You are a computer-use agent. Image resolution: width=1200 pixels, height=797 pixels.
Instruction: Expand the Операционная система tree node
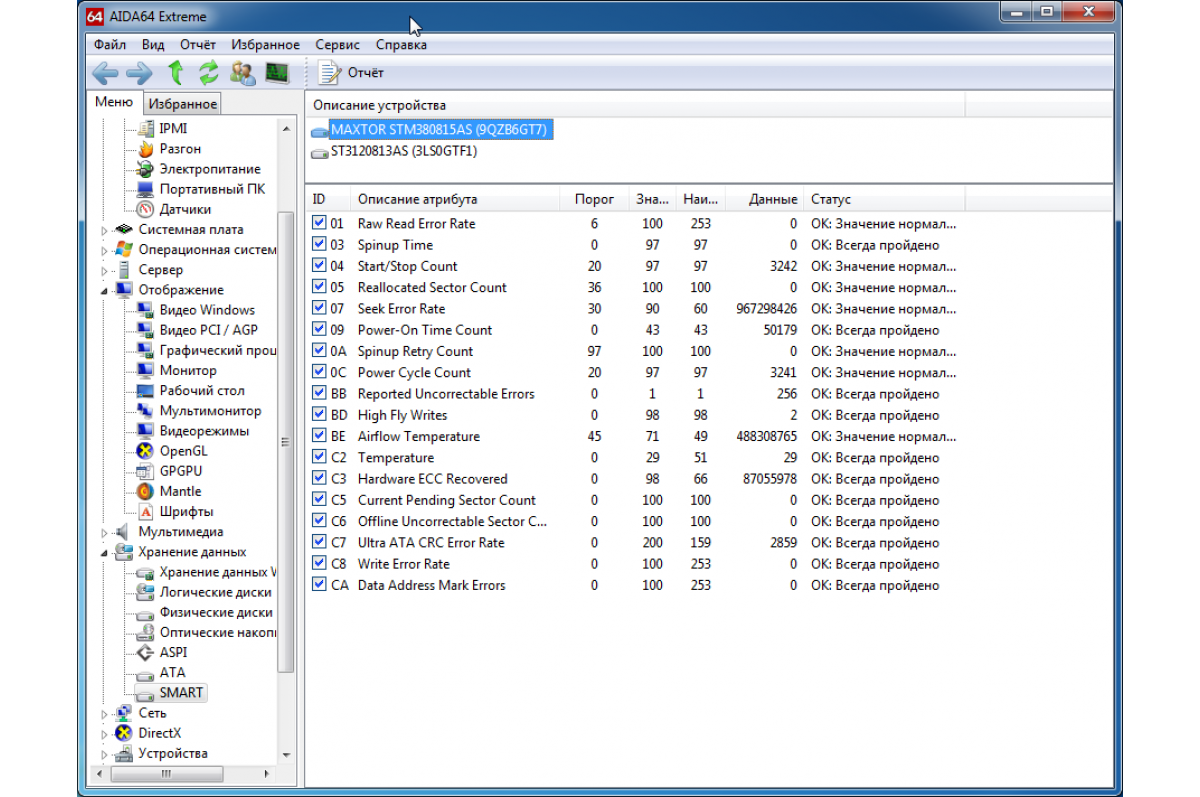[104, 250]
